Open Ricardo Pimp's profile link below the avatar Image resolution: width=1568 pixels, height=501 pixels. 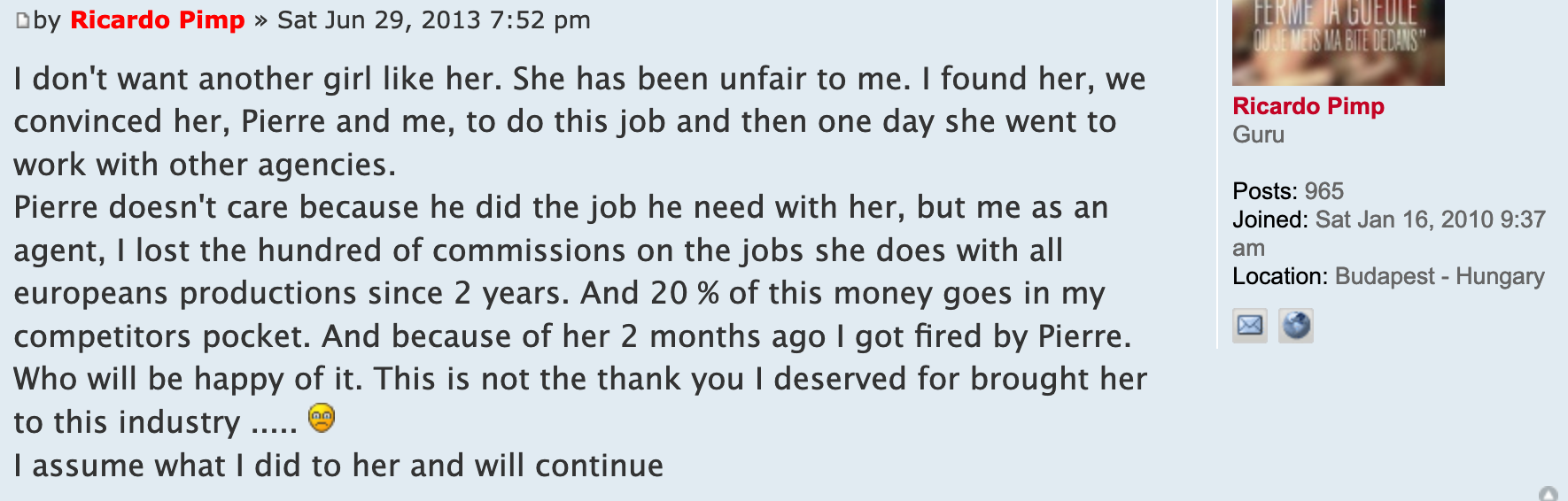click(1308, 106)
